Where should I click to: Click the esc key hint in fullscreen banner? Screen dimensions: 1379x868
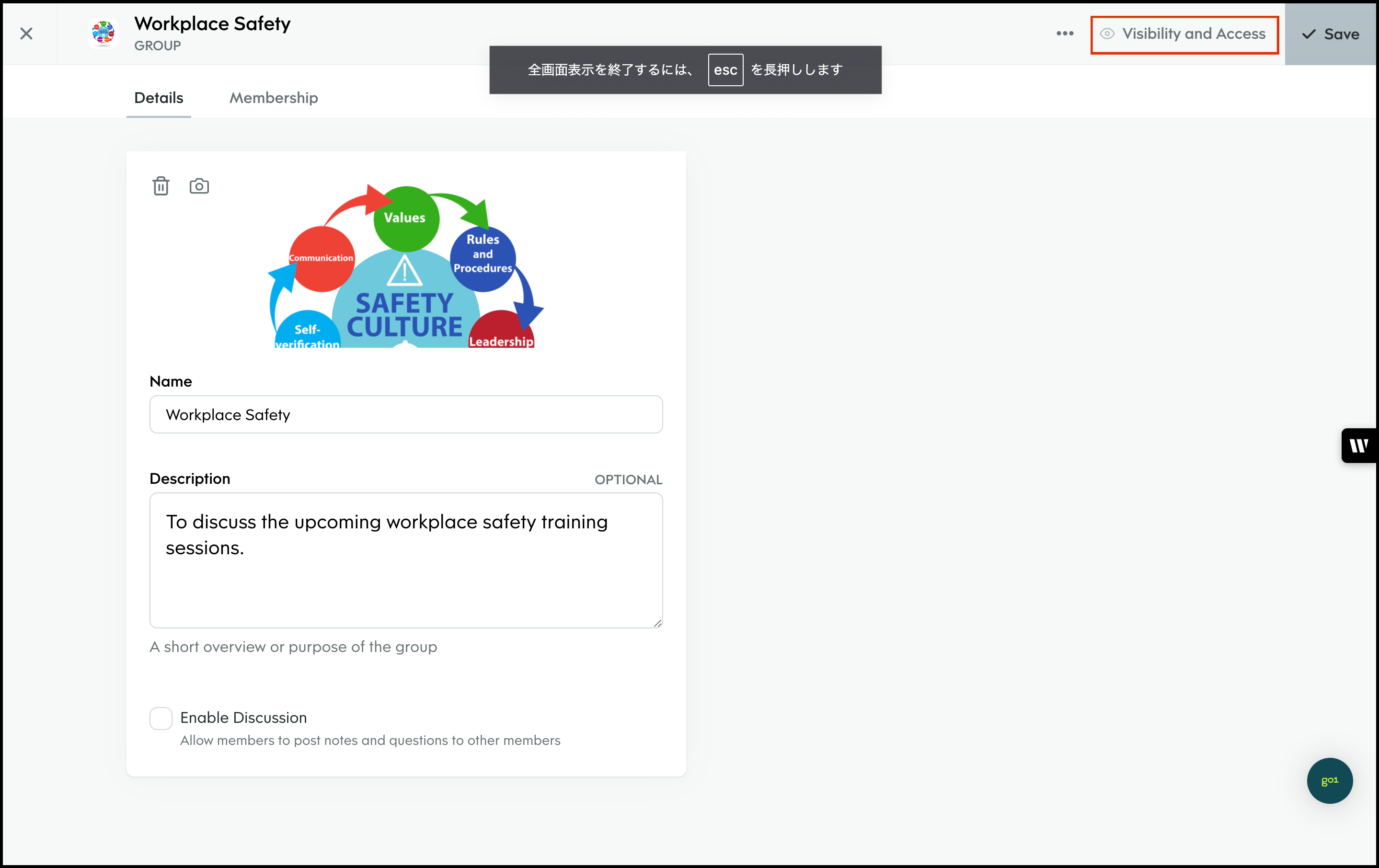[725, 70]
